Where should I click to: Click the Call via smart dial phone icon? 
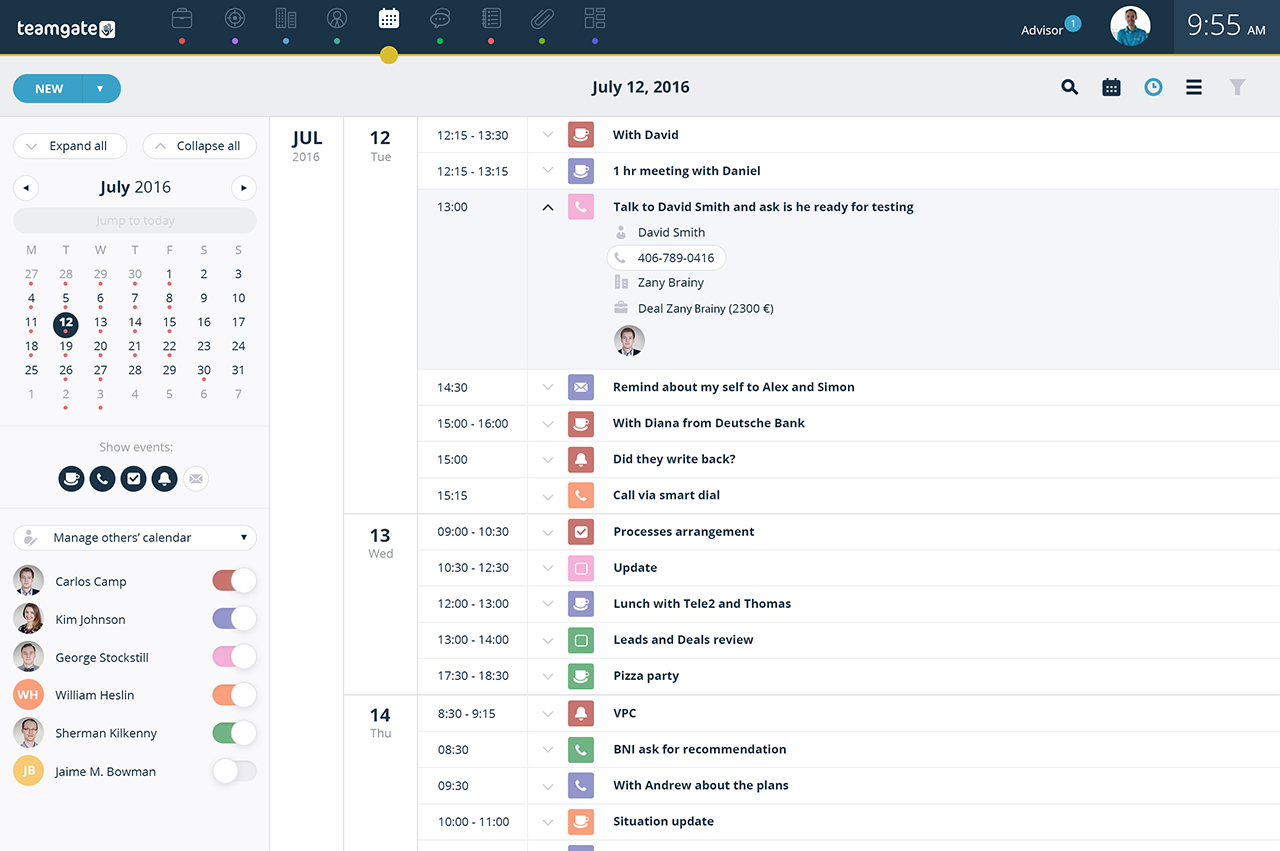click(581, 495)
